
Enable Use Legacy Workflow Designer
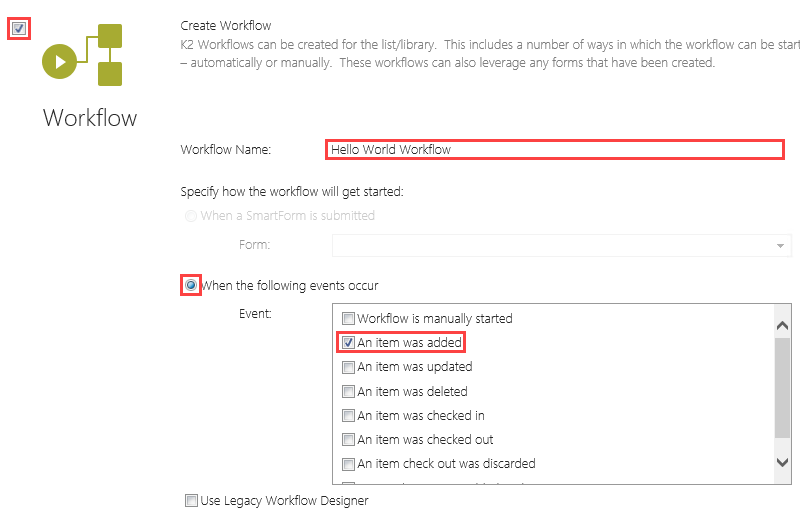(x=191, y=501)
